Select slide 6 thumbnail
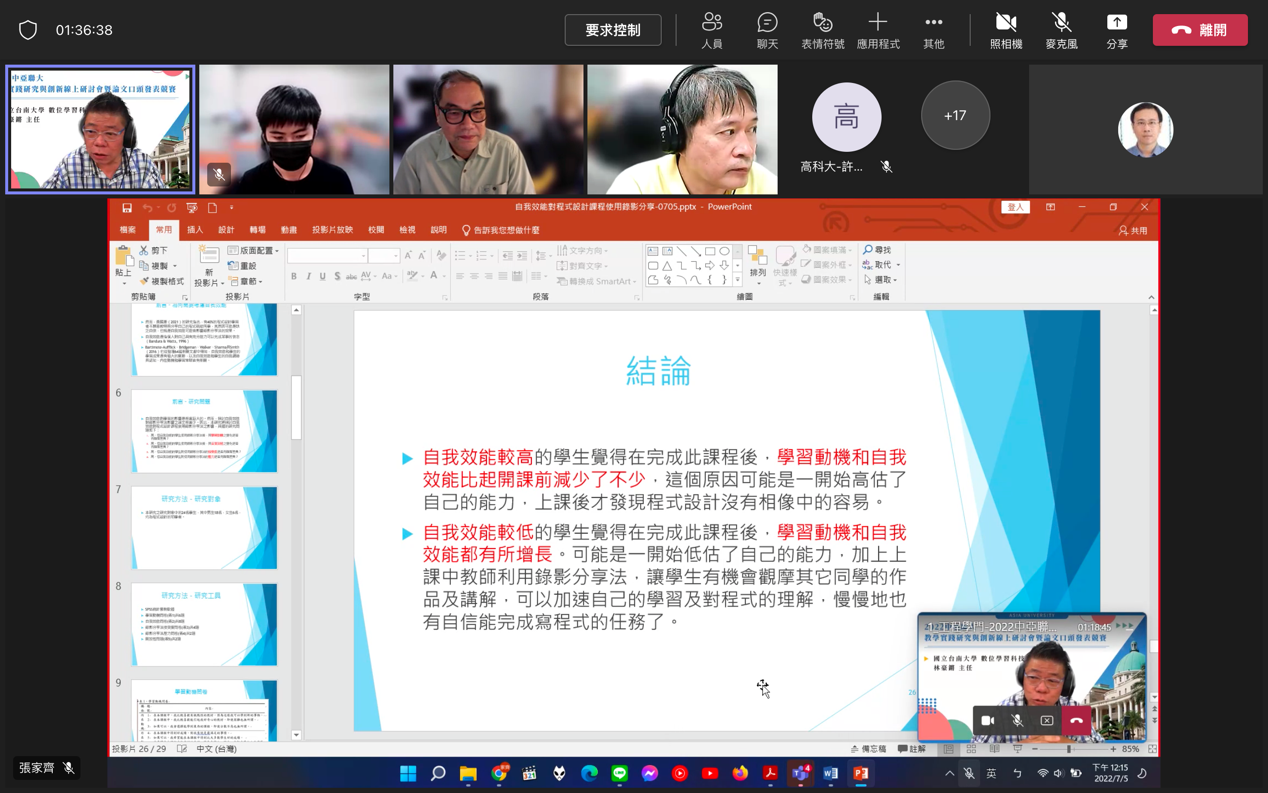The image size is (1268, 793). (204, 432)
